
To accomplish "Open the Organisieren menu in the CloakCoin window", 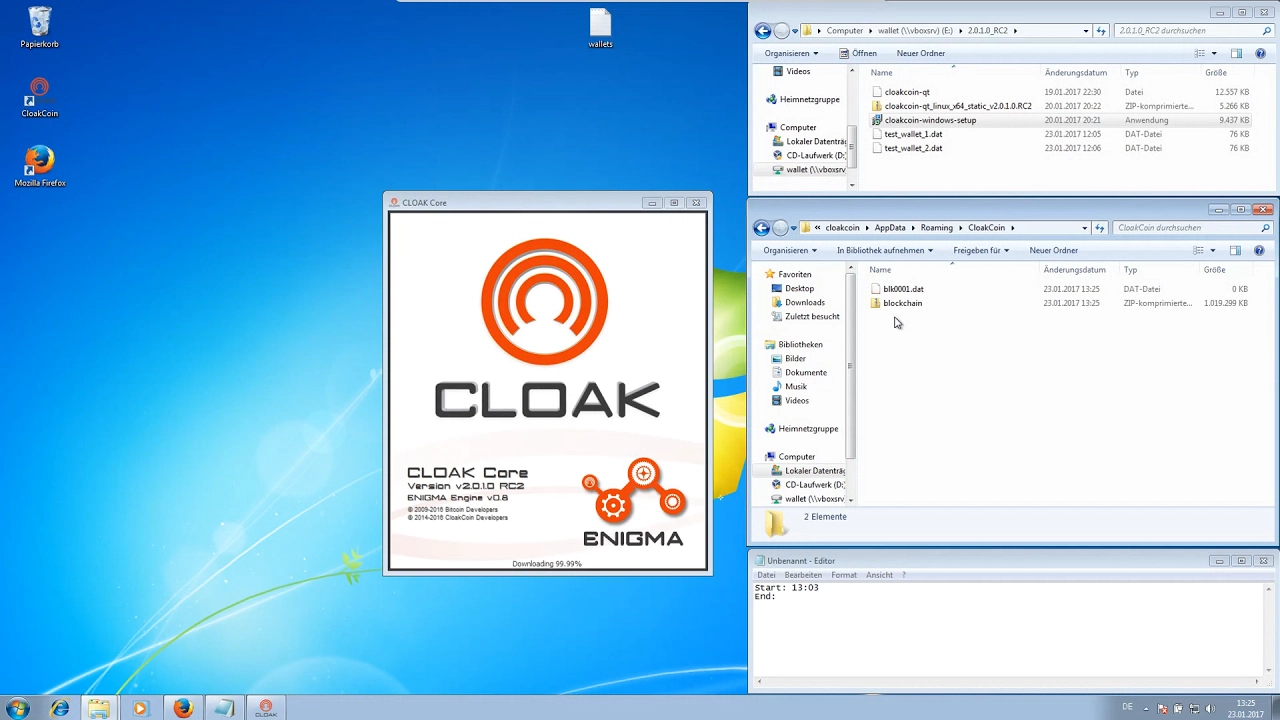I will [790, 250].
